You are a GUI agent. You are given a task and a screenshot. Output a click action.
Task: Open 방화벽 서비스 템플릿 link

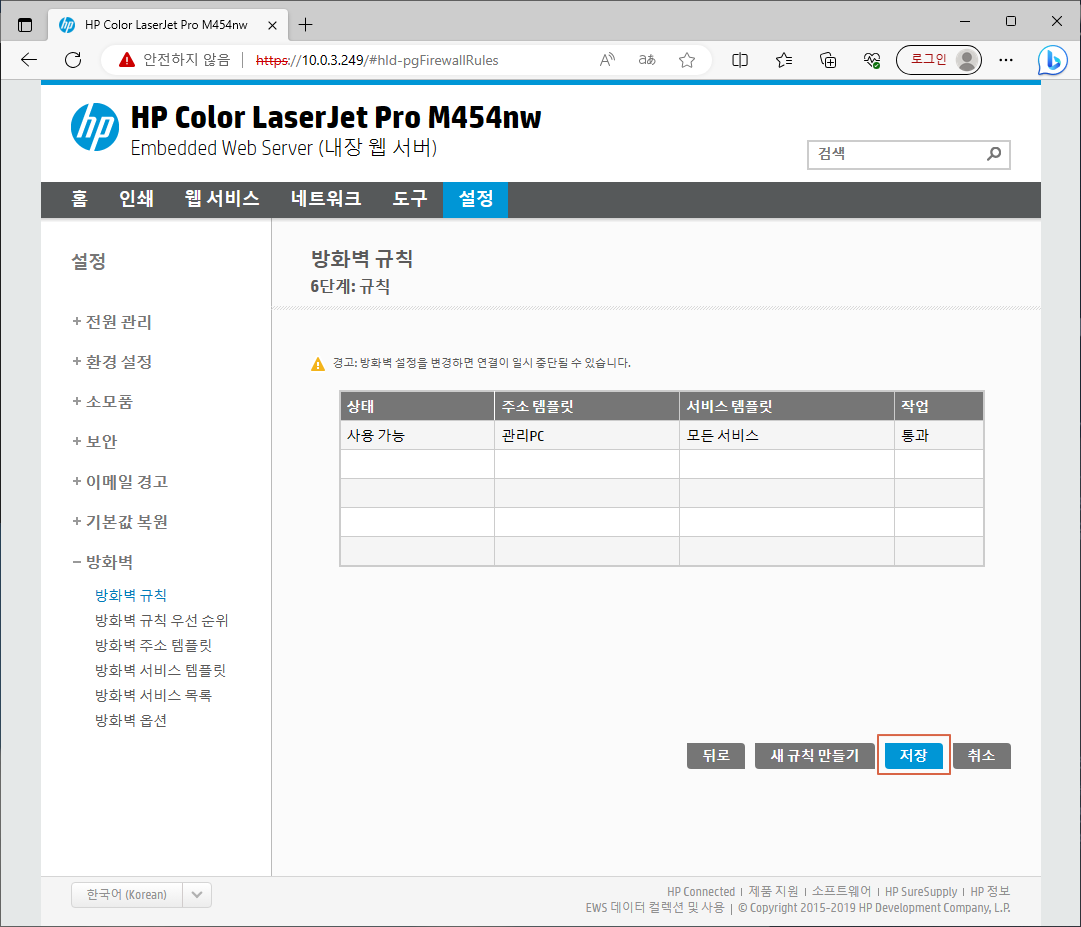coord(160,670)
